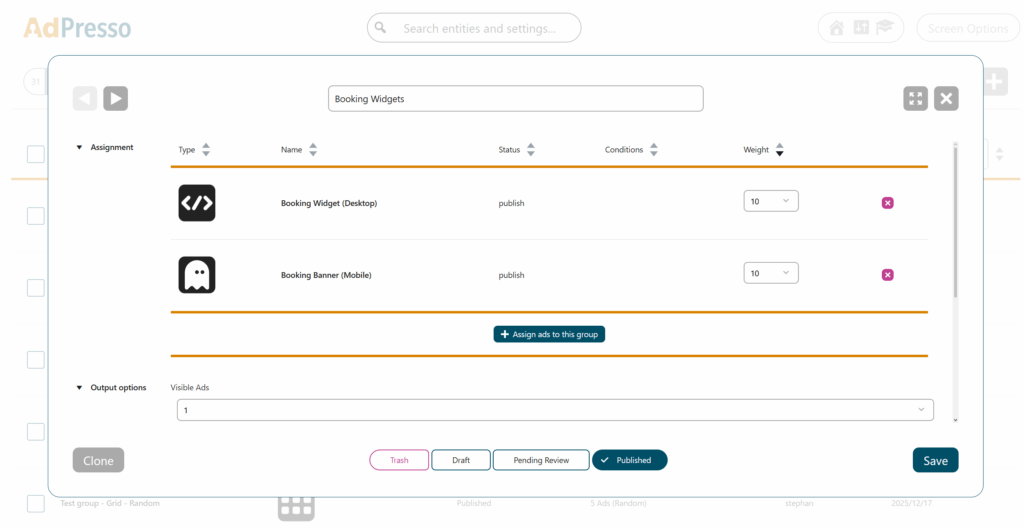Save the ad group changes
The width and height of the screenshot is (1024, 528).
pyautogui.click(x=935, y=460)
